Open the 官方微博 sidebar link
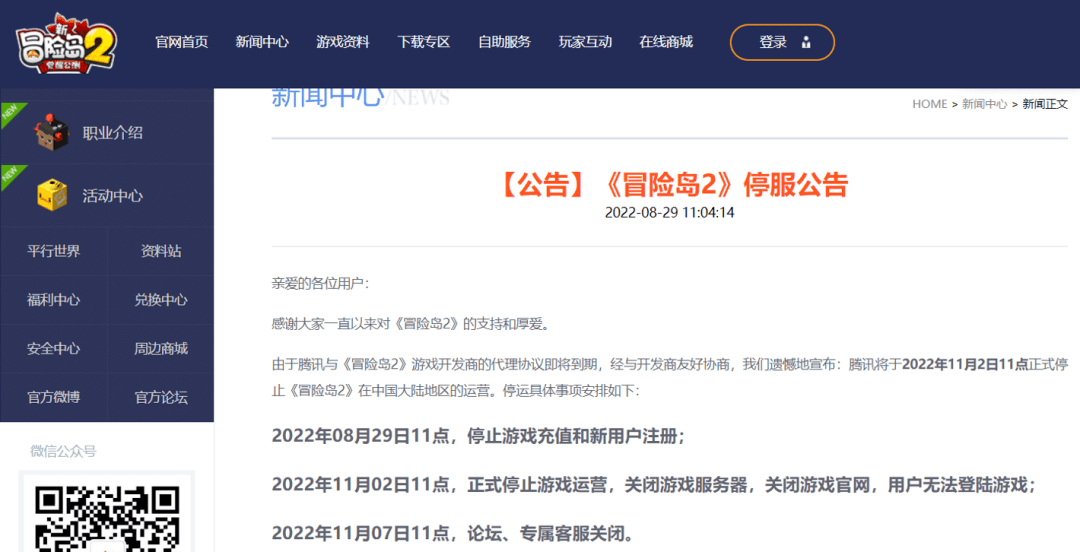Screen dimensions: 1080x552 tap(54, 398)
